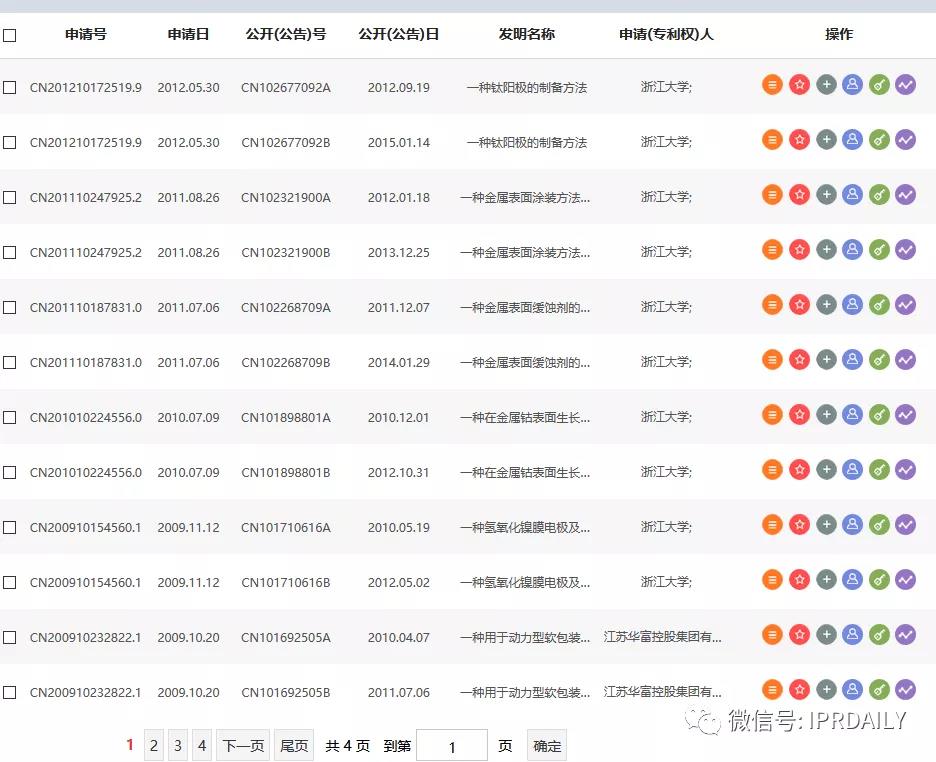Viewport: 936px width, 762px height.
Task: Click publication number CN101898801A
Action: pyautogui.click(x=286, y=418)
